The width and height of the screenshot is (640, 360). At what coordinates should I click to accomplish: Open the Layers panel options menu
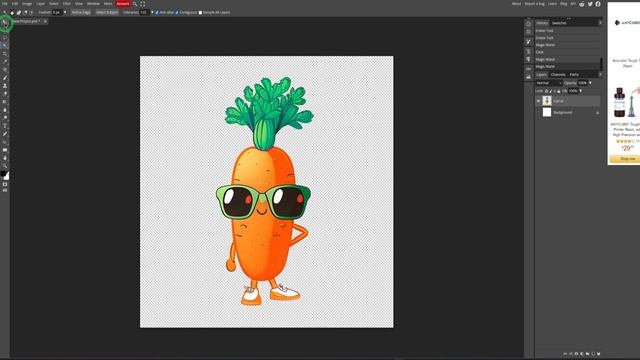tap(600, 75)
